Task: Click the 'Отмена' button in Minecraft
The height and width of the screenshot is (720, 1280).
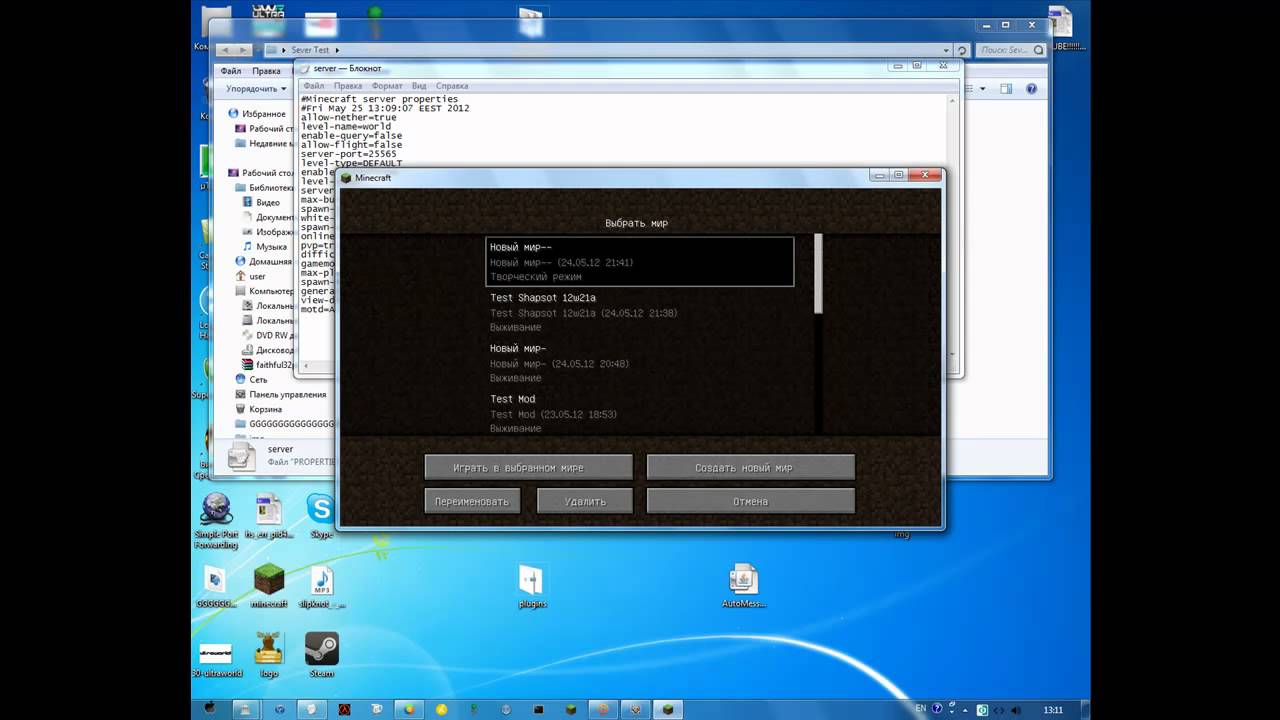Action: [x=750, y=501]
